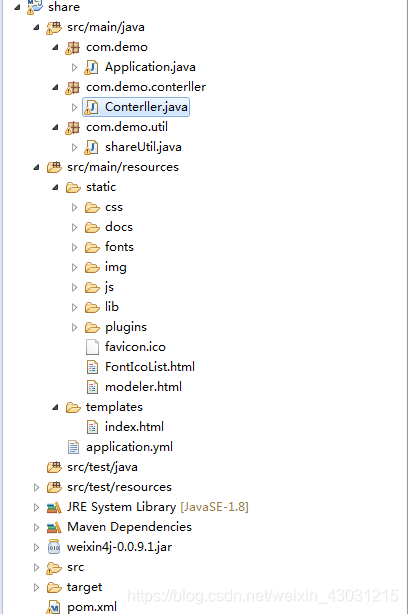Collapse the src/main/java node

tap(36, 27)
